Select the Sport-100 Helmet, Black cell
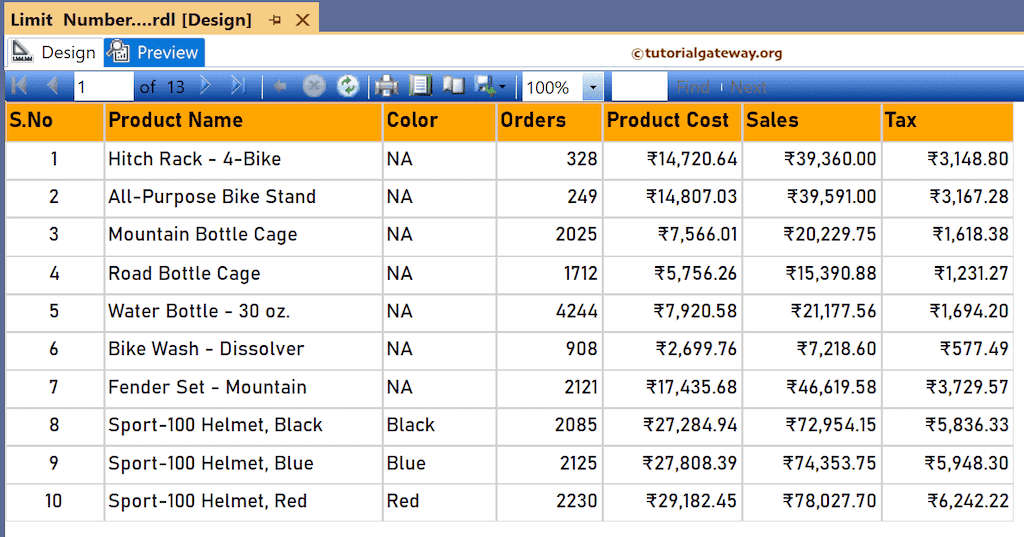The image size is (1024, 537). tap(243, 425)
